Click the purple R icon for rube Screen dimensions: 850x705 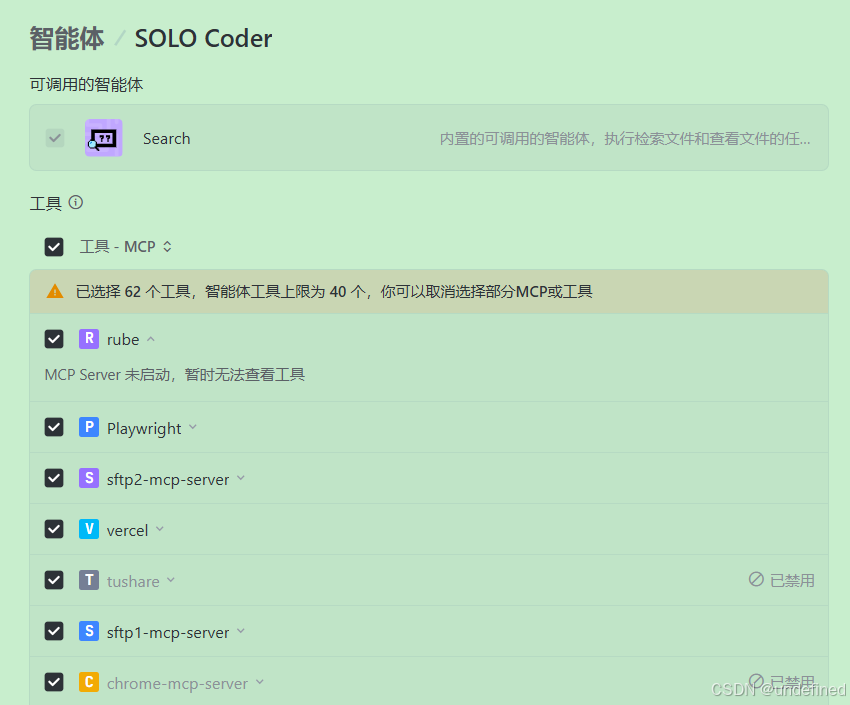click(89, 339)
